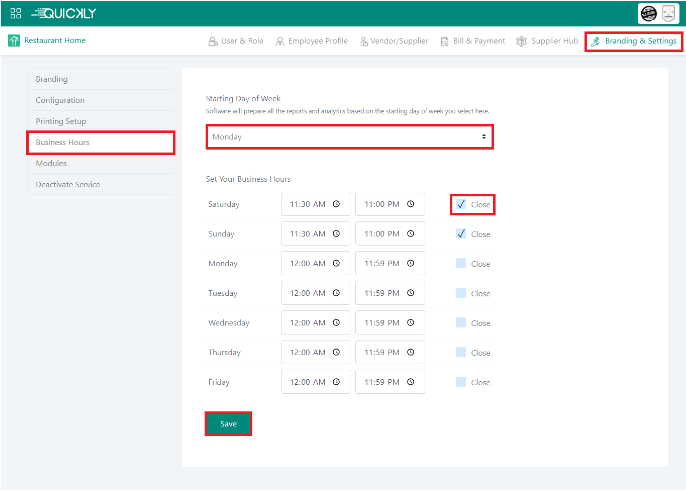
Task: Uncheck the Sunday Close checkbox
Action: pos(460,234)
